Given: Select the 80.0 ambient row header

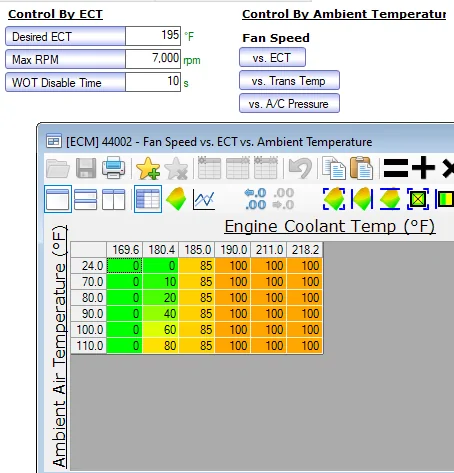Looking at the screenshot, I should 89,298.
